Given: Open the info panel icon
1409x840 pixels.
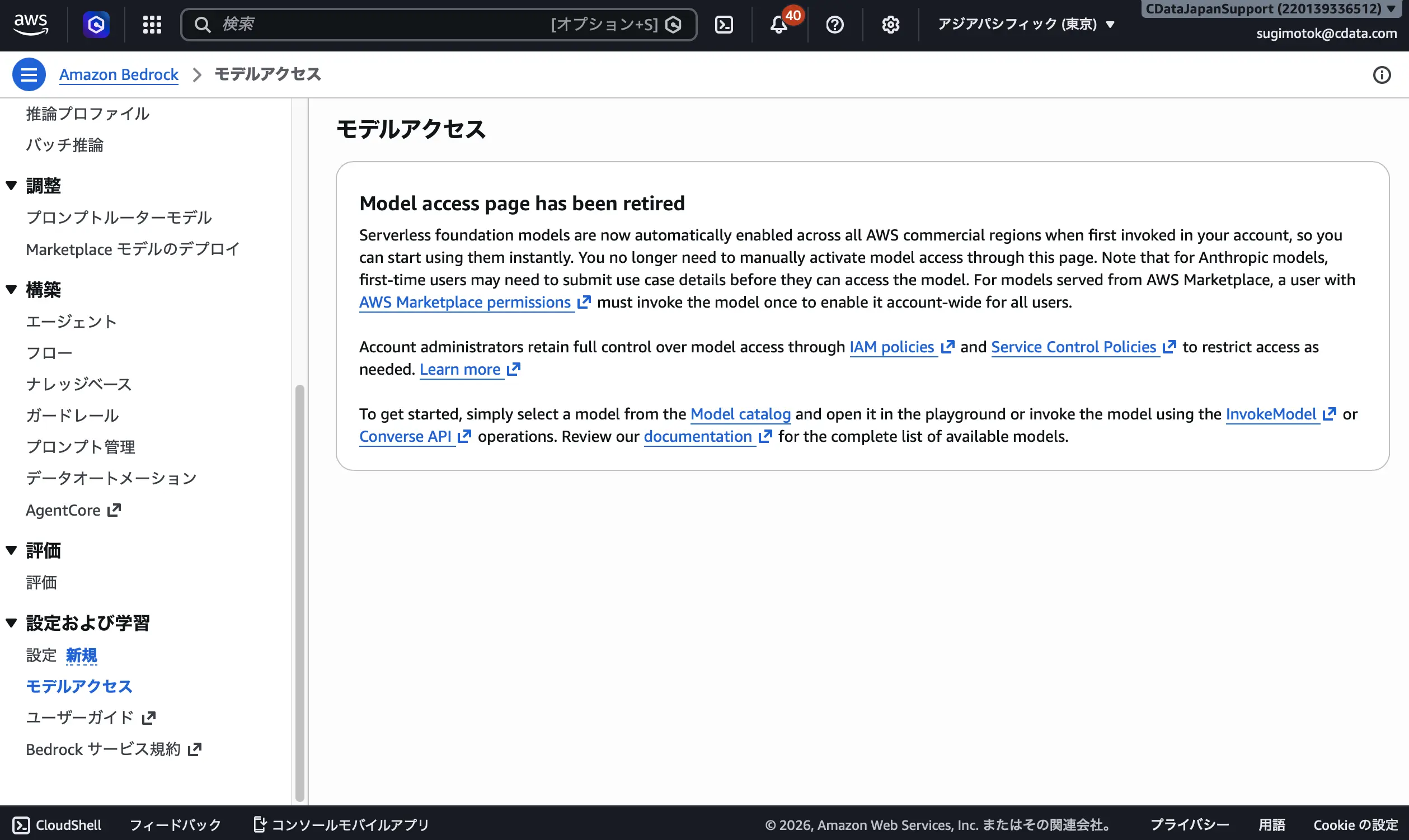Looking at the screenshot, I should click(1382, 75).
